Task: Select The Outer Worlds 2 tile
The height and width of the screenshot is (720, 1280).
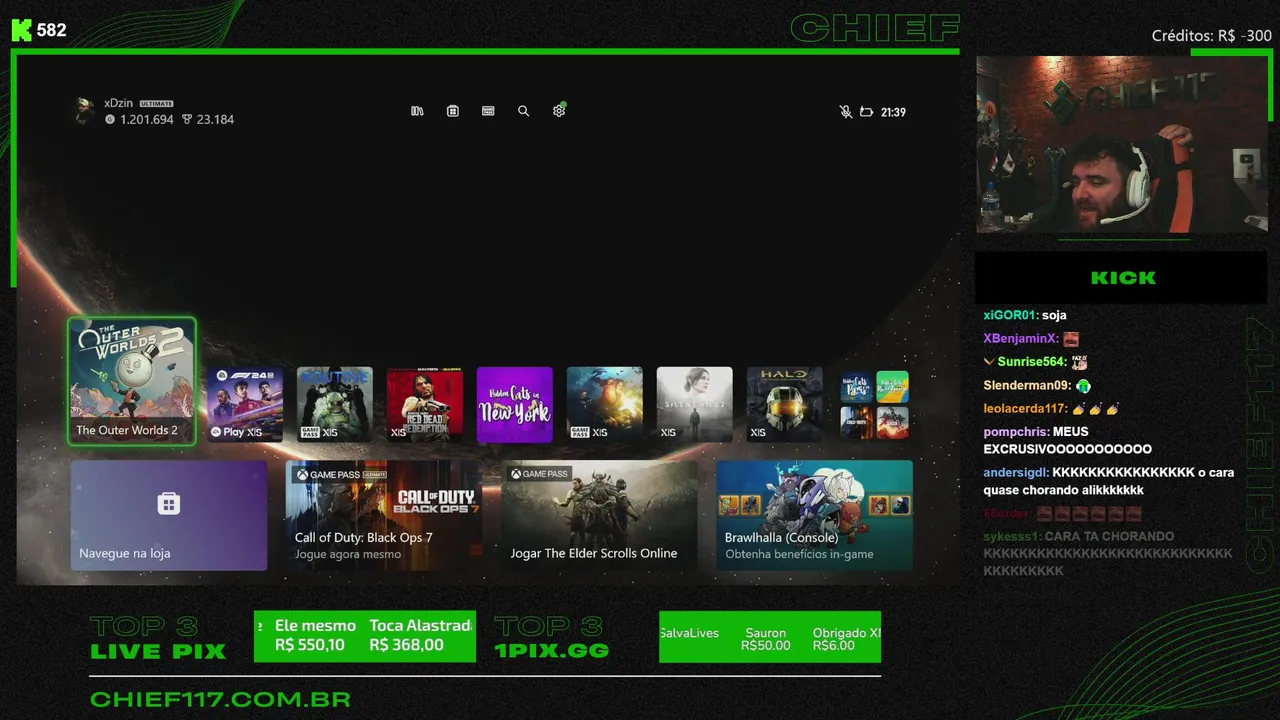Action: click(x=131, y=381)
